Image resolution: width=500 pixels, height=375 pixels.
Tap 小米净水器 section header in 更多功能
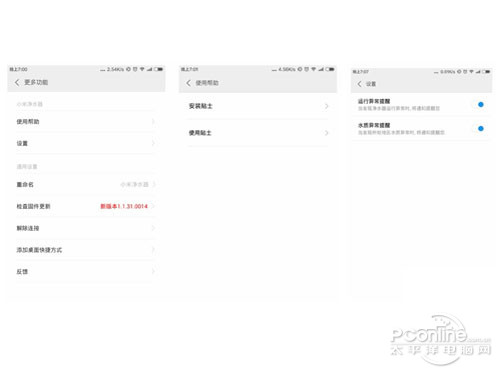[30, 104]
